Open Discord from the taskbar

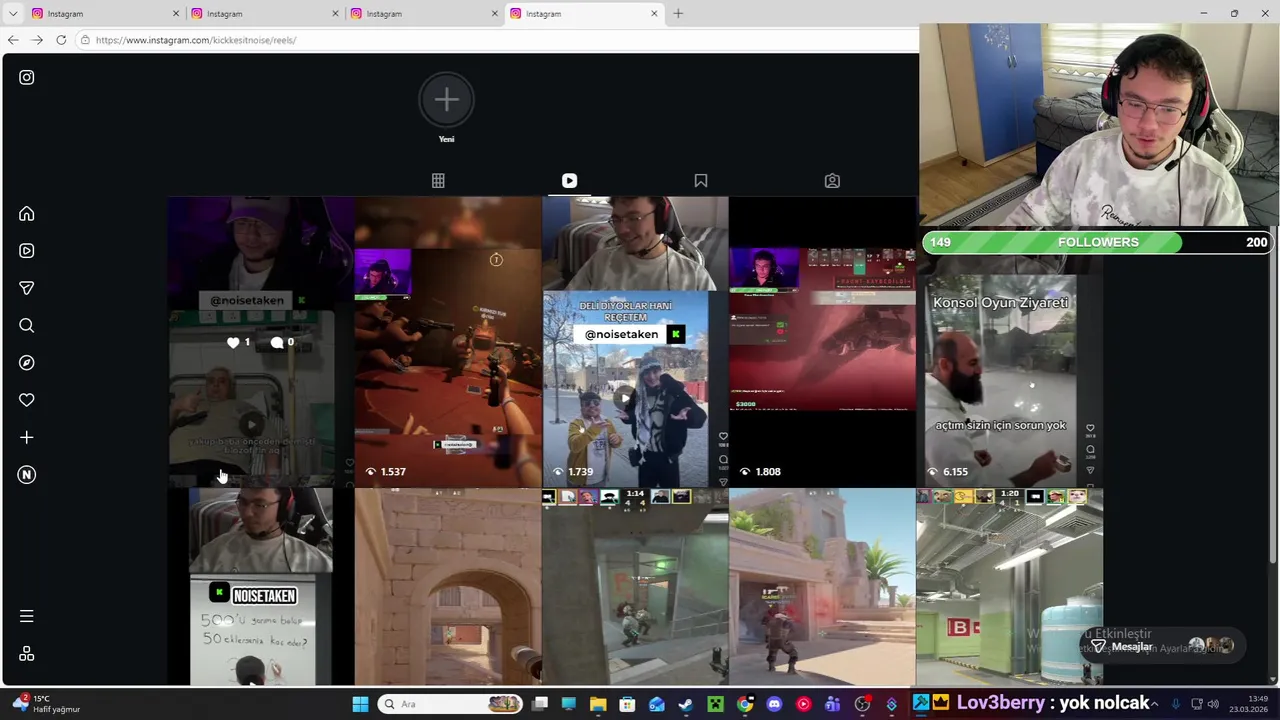774,704
